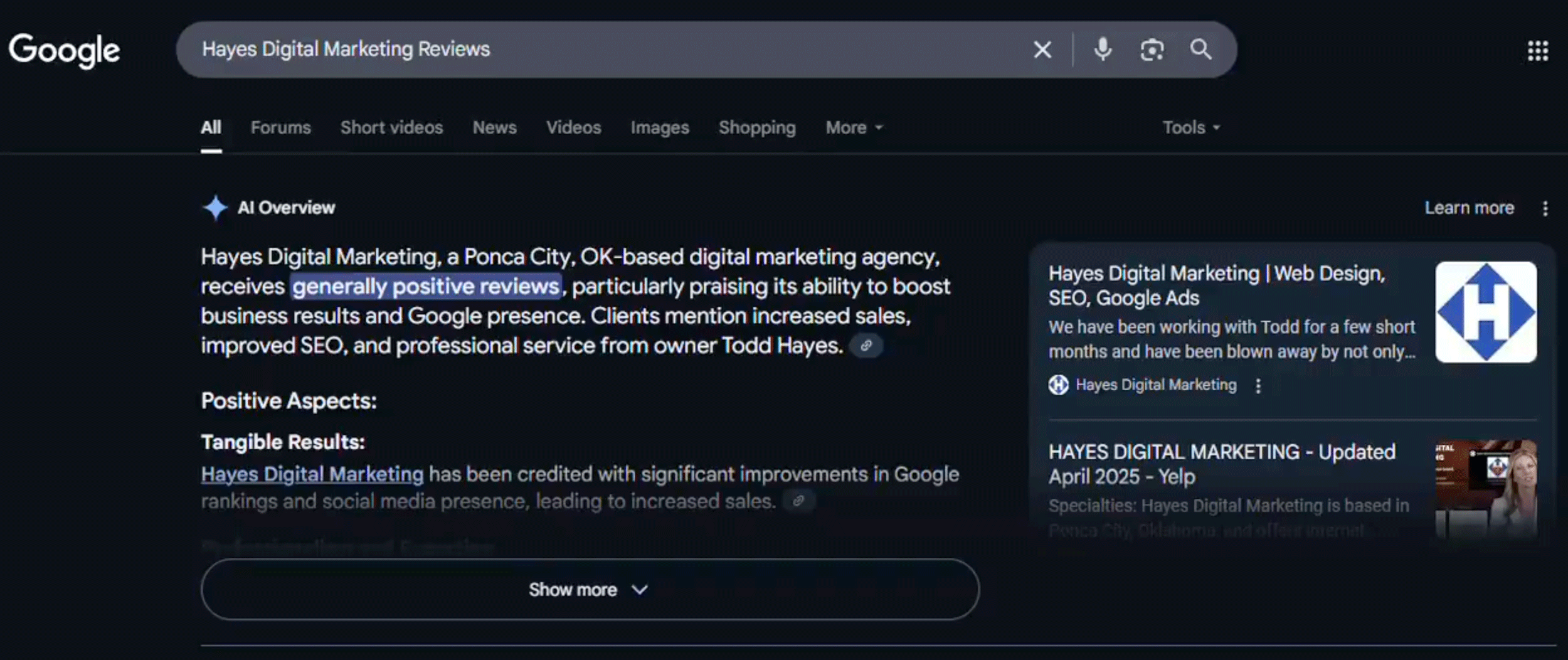Clear the search box text
Screen dimensions: 1568x660
click(x=1042, y=50)
